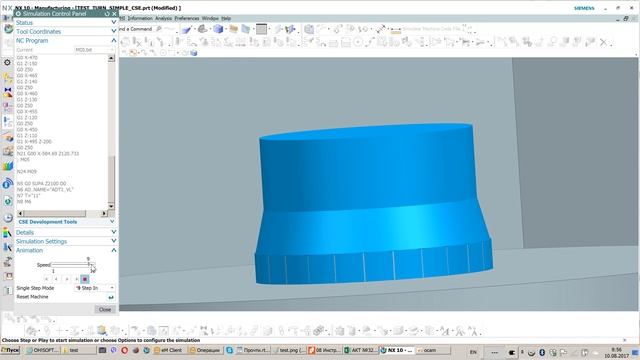
Task: Open the Analysis menu
Action: coord(163,18)
